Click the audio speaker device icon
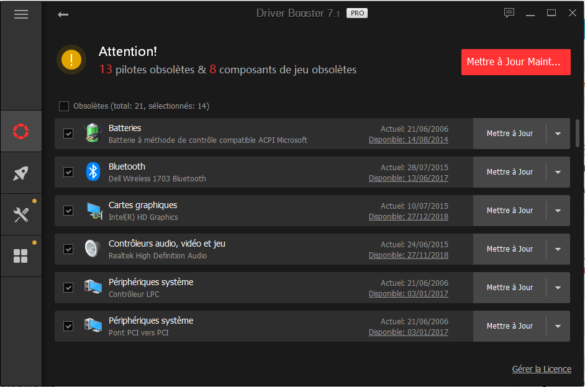The width and height of the screenshot is (585, 387). coord(93,249)
